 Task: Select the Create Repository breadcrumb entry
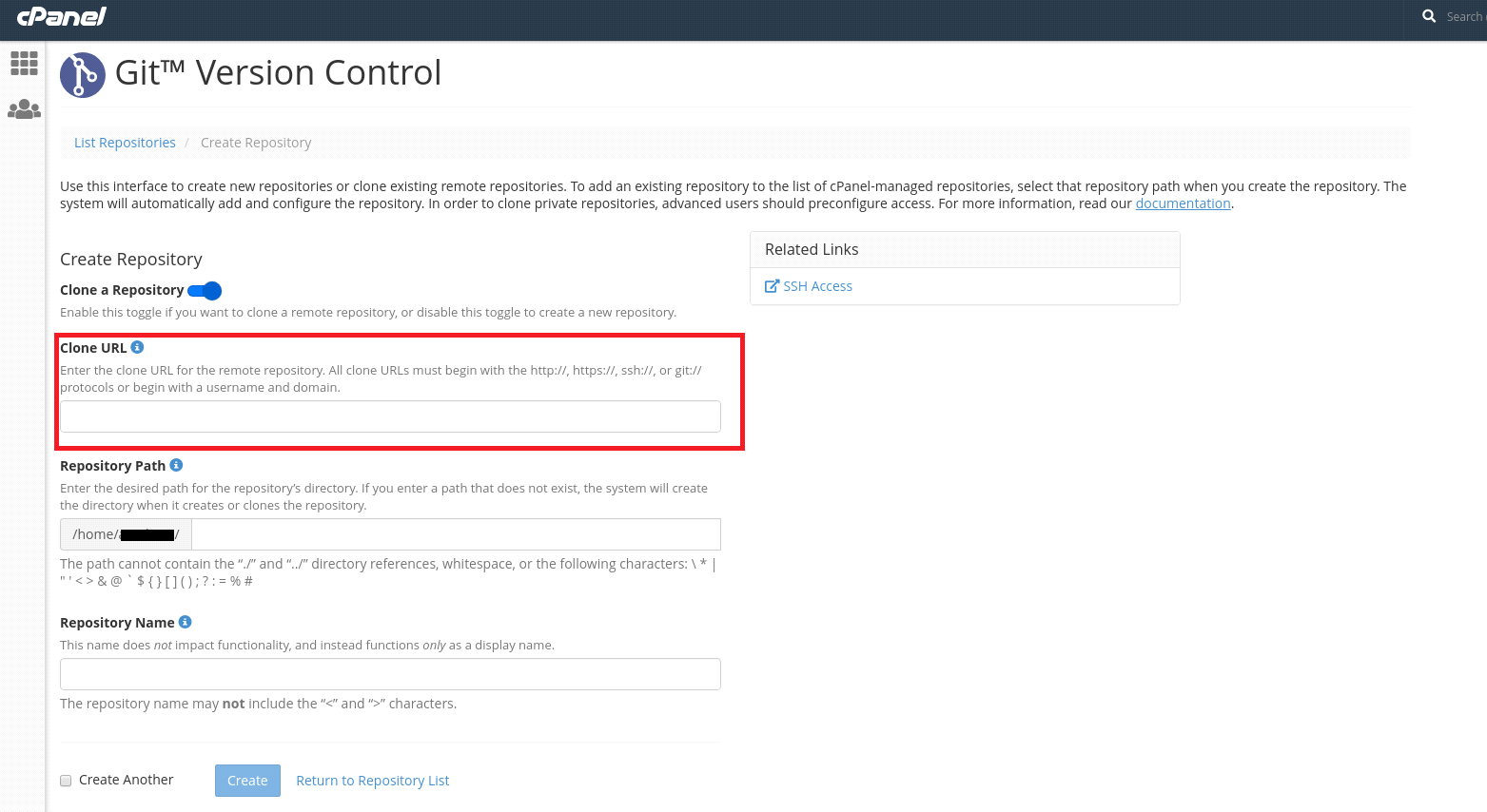tap(256, 142)
